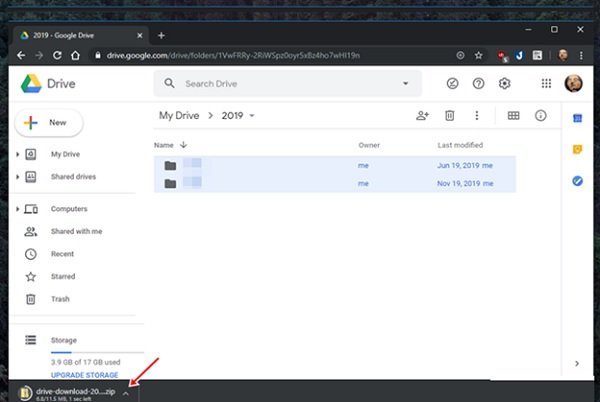Open the Trash section
600x402 pixels.
click(60, 299)
